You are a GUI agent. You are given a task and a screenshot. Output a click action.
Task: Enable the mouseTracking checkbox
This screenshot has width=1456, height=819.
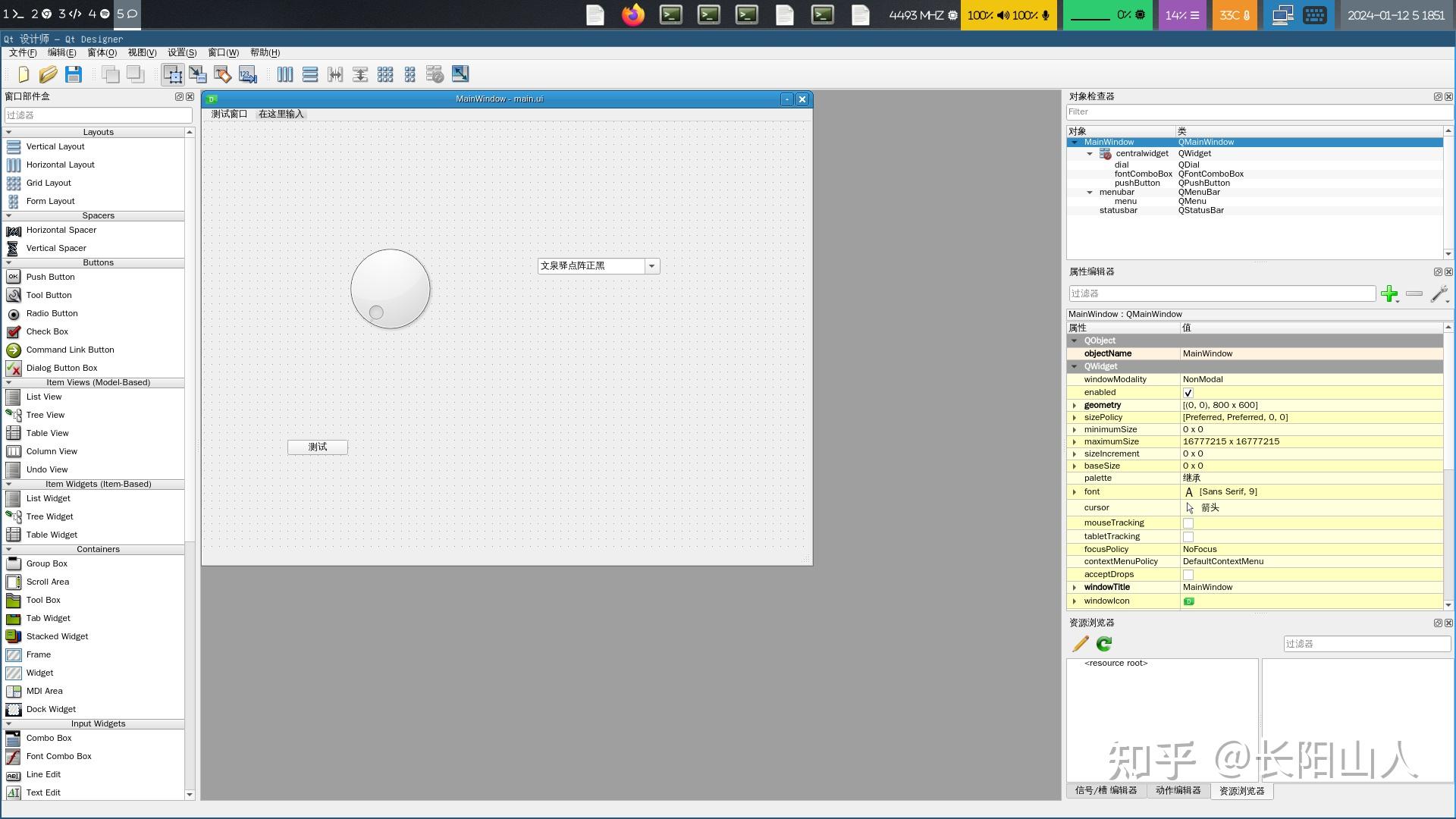(x=1188, y=523)
